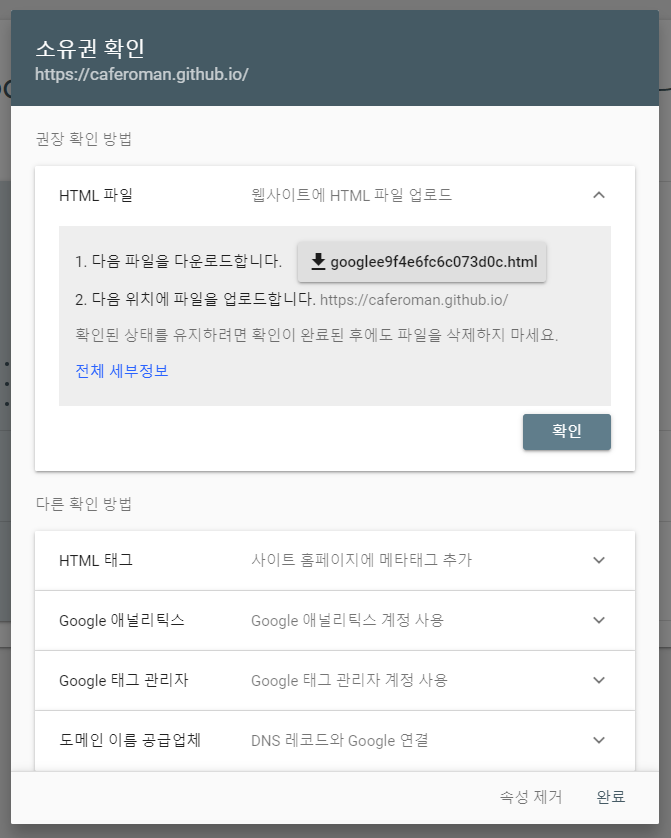This screenshot has height=838, width=671.
Task: Click the download arrow icon
Action: [318, 261]
